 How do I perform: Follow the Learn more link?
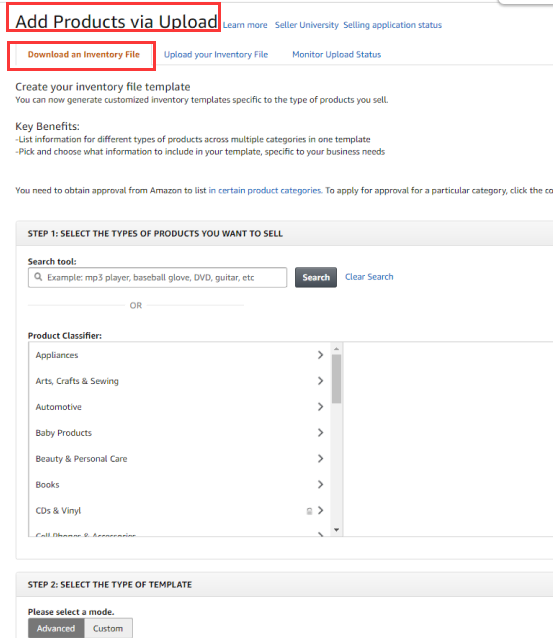click(x=245, y=25)
